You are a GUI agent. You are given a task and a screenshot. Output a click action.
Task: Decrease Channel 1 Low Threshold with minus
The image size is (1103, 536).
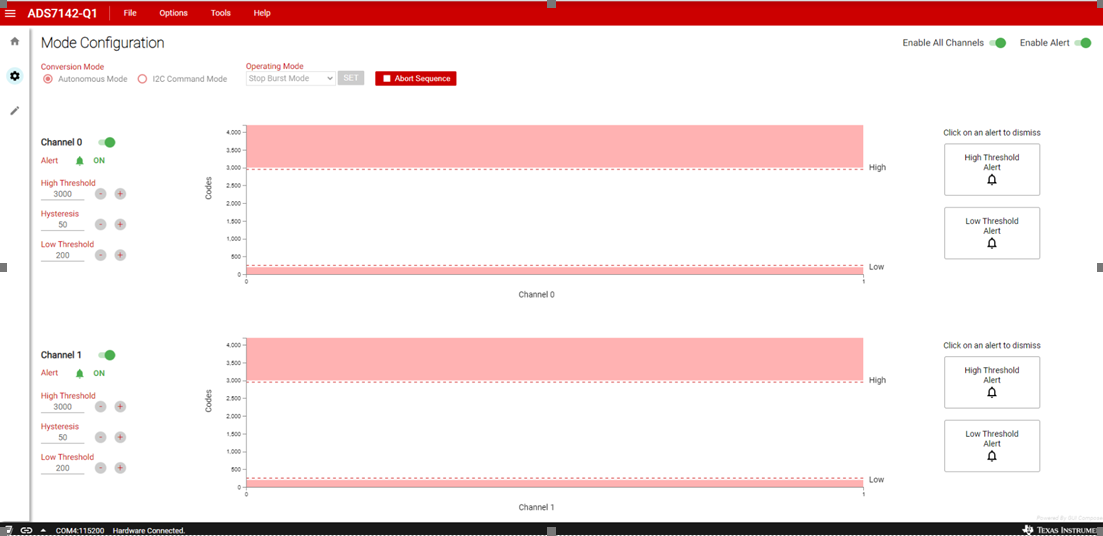pos(101,468)
